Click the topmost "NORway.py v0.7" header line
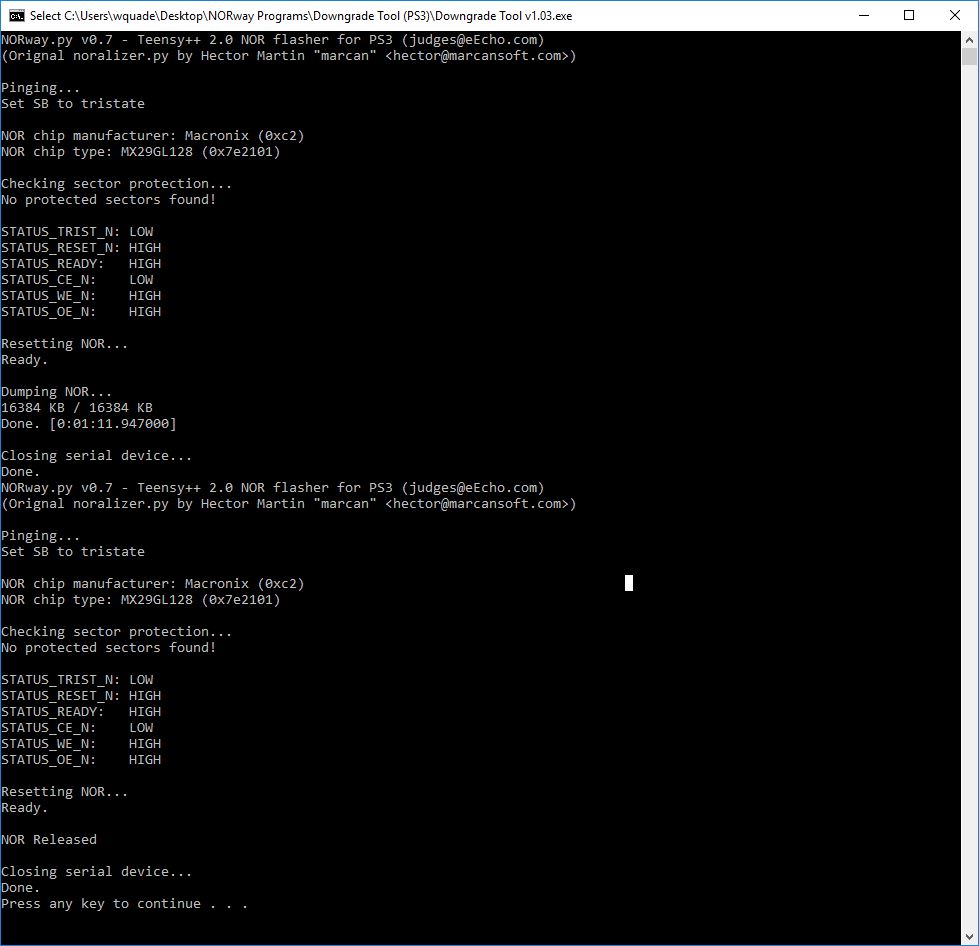Viewport: 979px width, 946px height. pyautogui.click(x=273, y=40)
